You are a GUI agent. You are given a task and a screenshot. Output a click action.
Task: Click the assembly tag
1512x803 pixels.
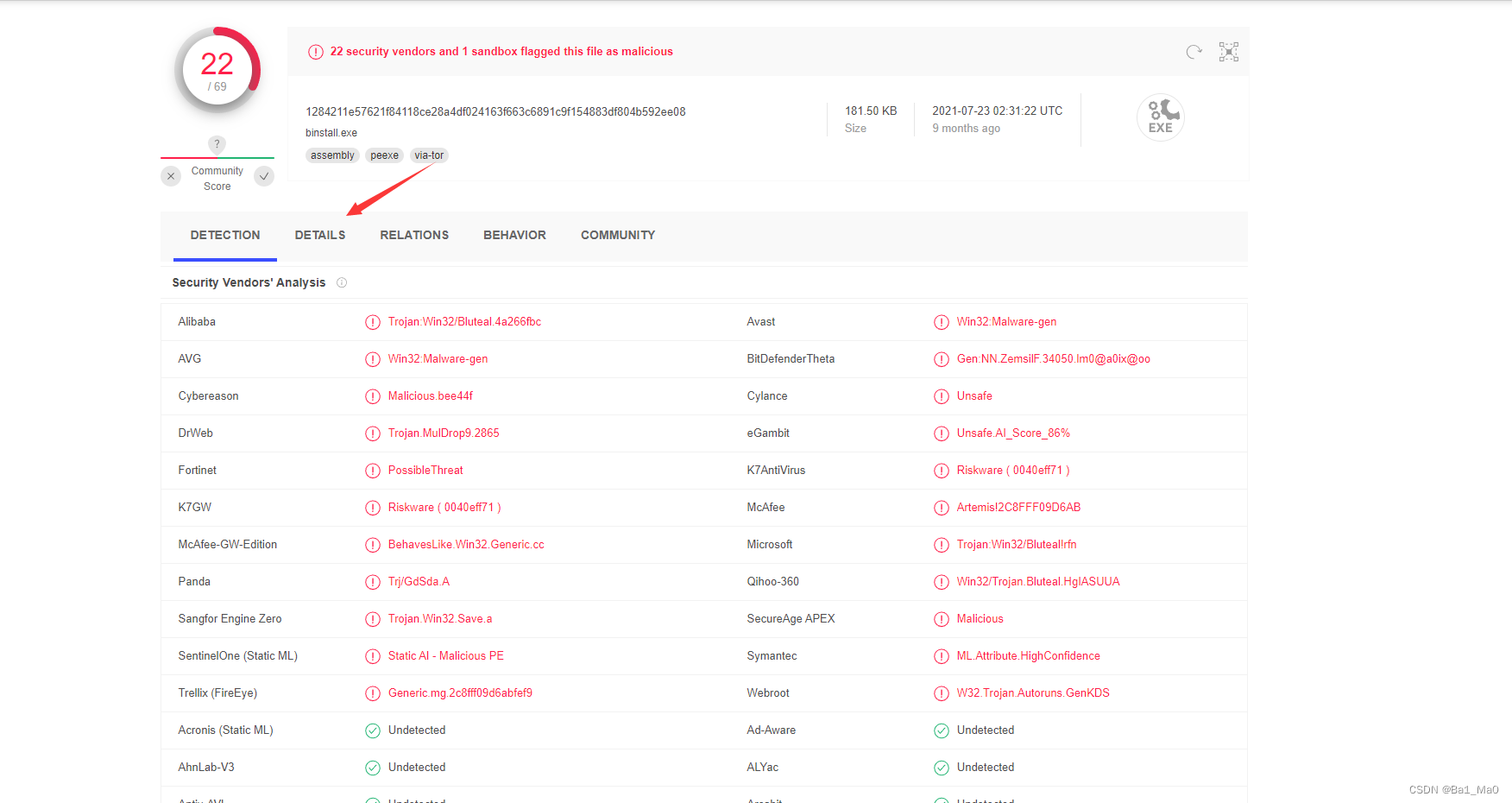pyautogui.click(x=332, y=155)
